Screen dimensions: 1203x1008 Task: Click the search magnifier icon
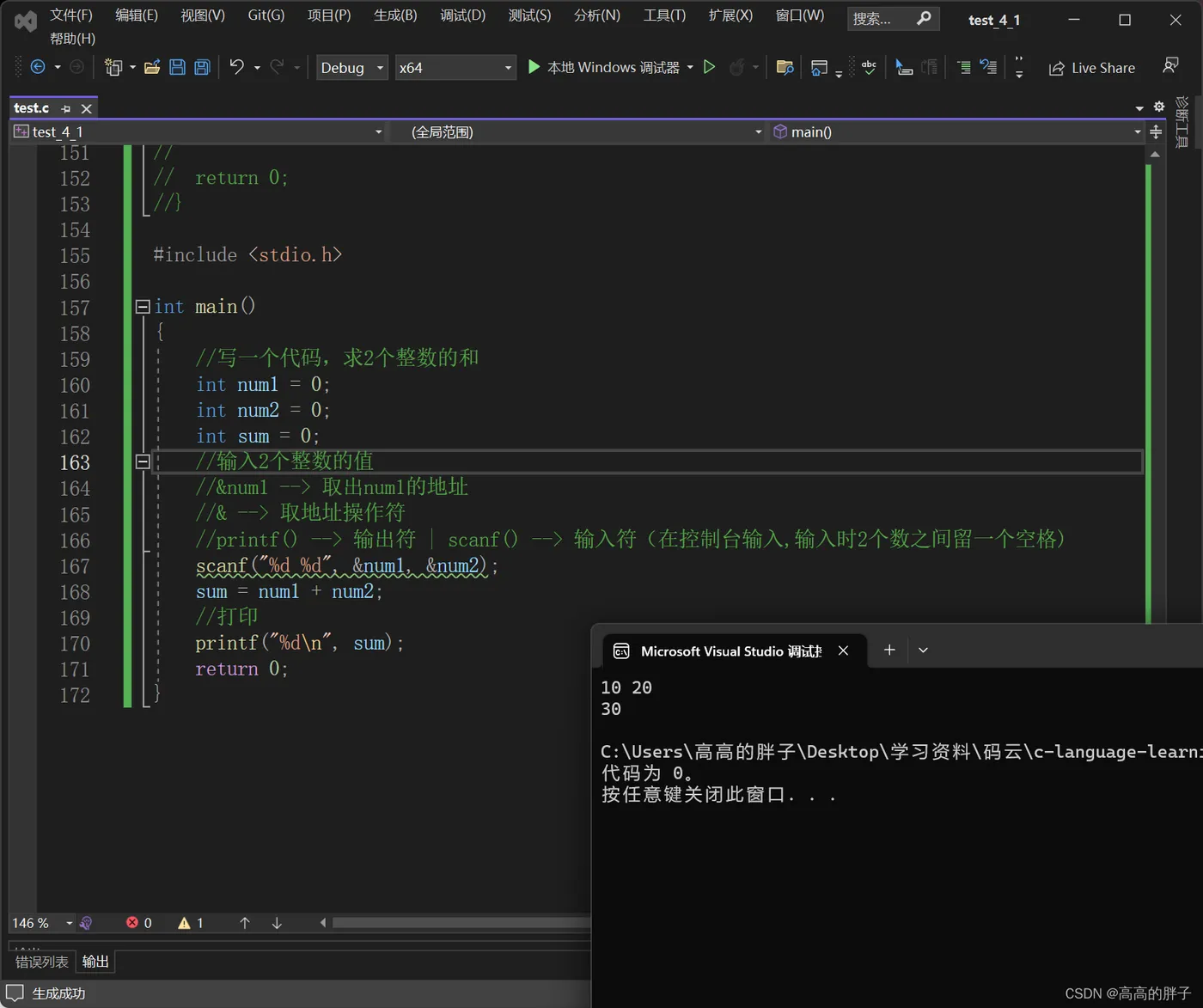click(924, 18)
